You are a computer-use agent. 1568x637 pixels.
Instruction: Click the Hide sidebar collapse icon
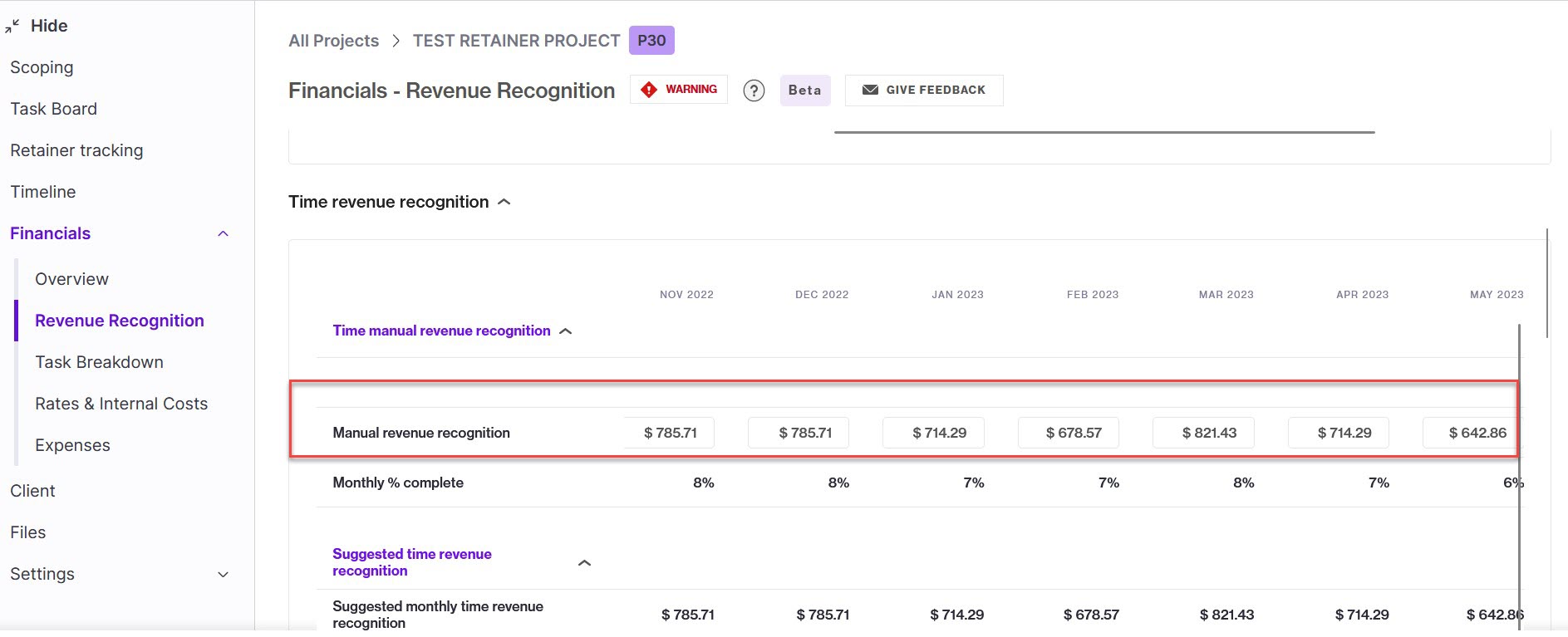coord(12,26)
